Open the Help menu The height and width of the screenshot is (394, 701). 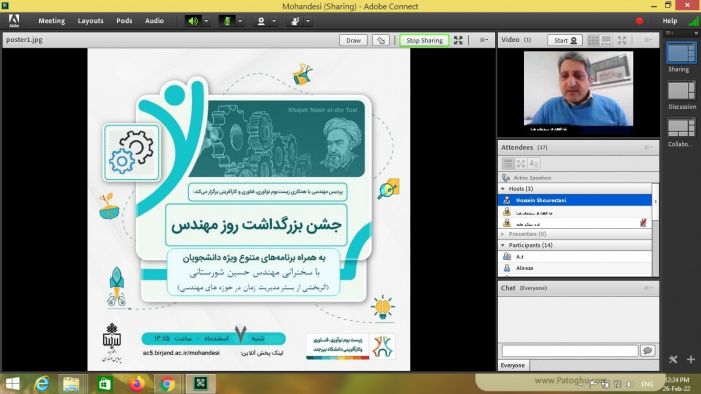click(670, 21)
